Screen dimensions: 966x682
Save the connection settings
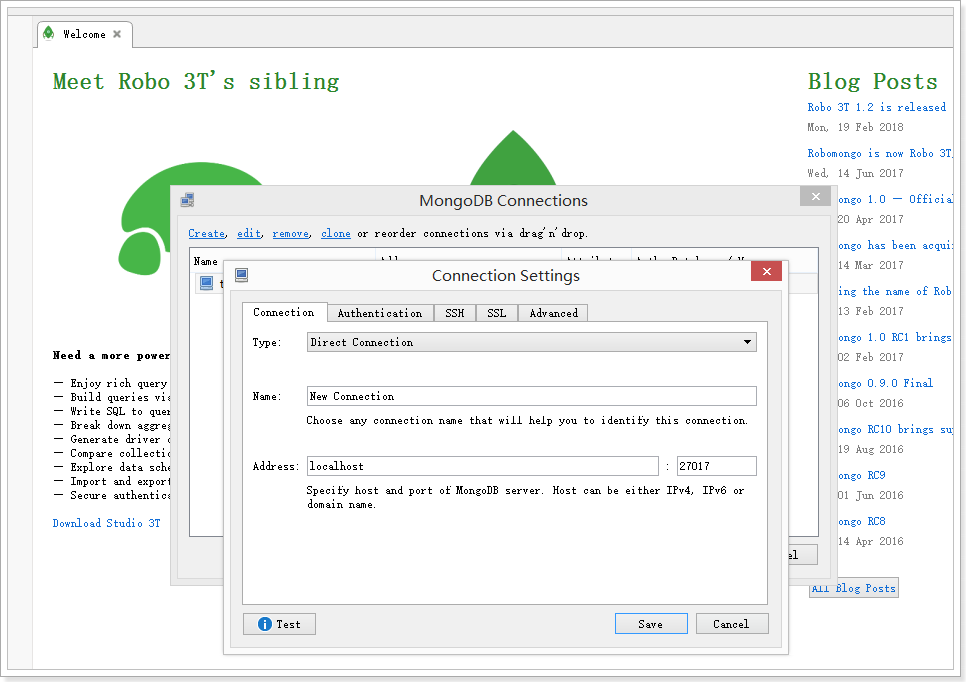[x=651, y=624]
